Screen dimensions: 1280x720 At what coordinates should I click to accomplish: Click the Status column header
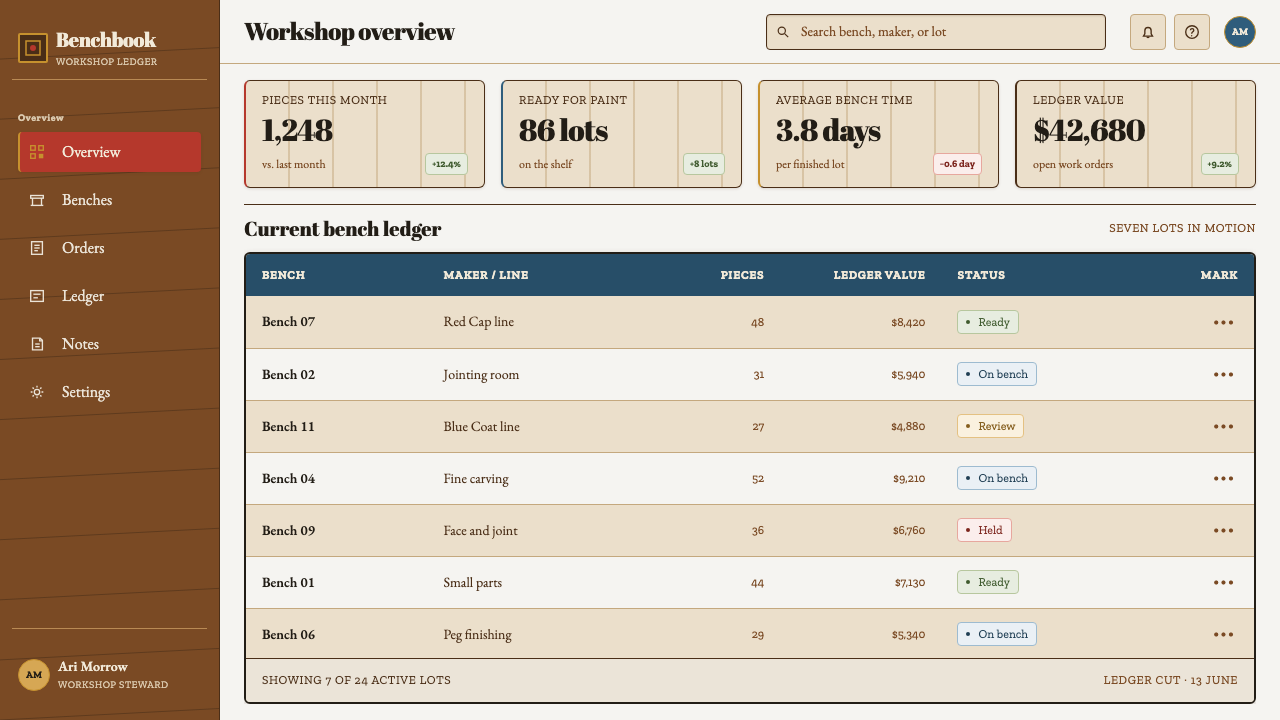(981, 275)
